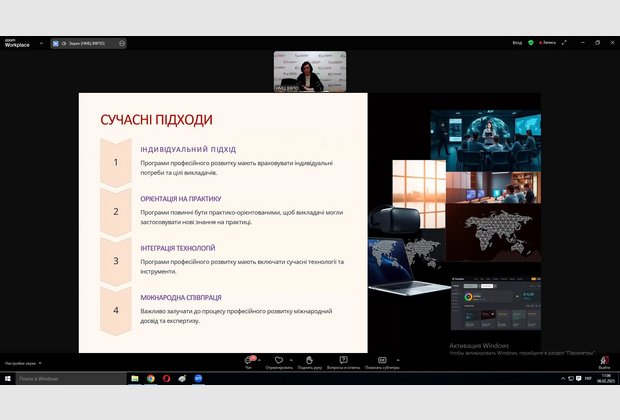
Task: Click the presenter video thumbnail
Action: point(302,72)
